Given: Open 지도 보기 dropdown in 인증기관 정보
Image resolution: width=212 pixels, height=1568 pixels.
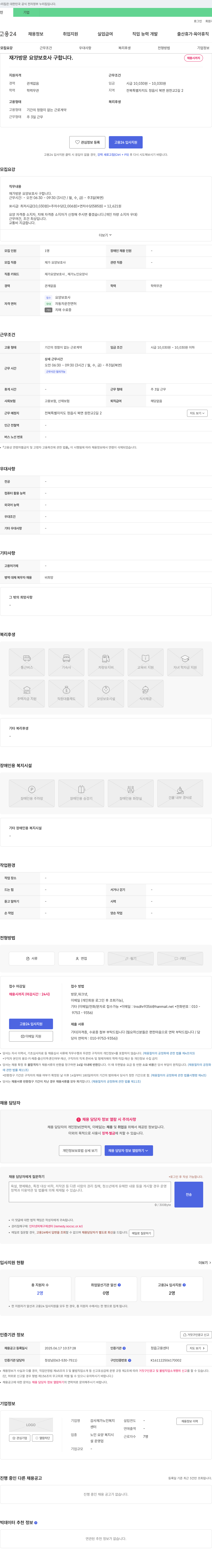Looking at the screenshot, I should point(197,1348).
